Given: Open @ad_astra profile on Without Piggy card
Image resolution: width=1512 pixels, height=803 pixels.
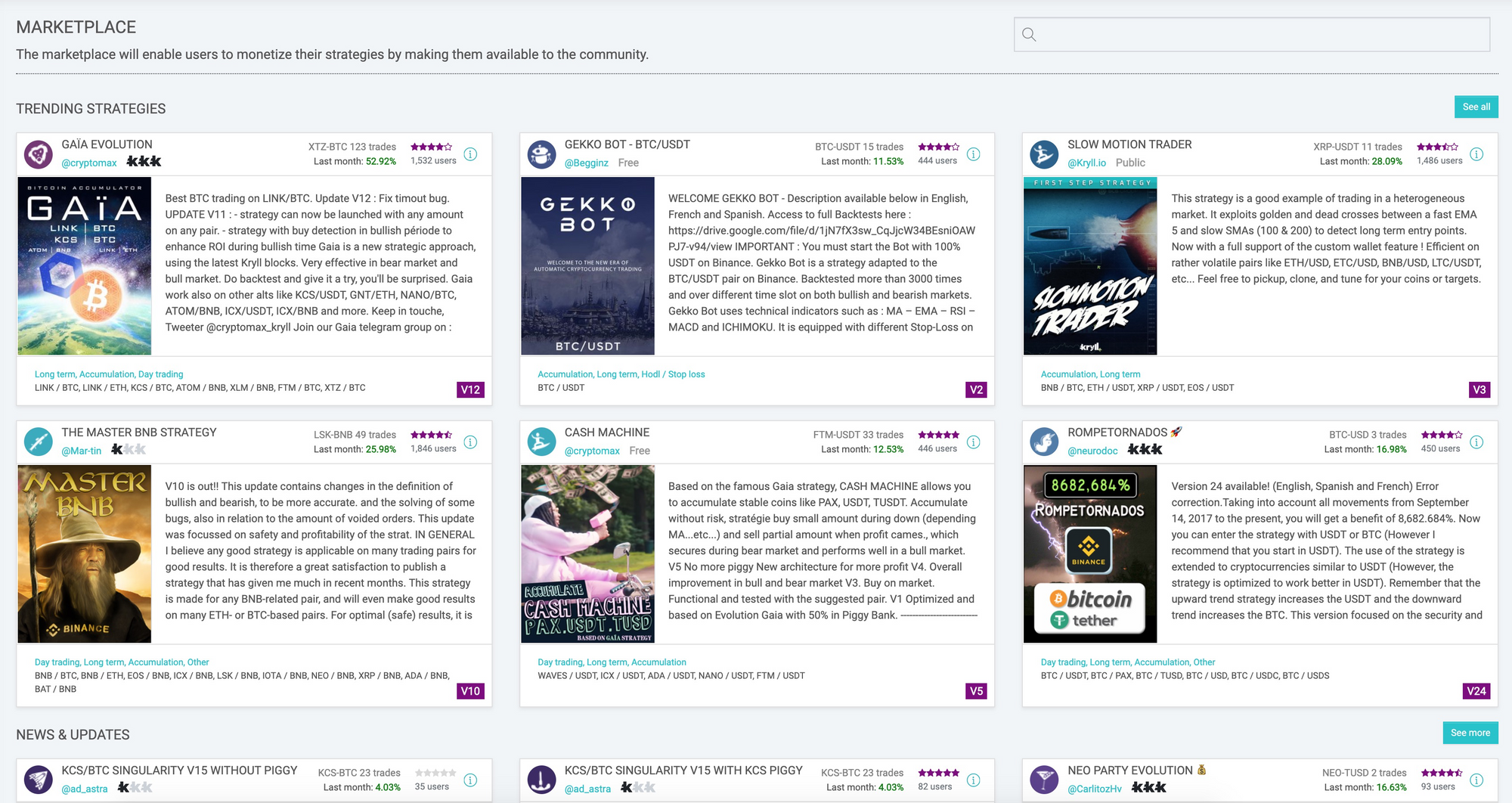Looking at the screenshot, I should coord(85,789).
